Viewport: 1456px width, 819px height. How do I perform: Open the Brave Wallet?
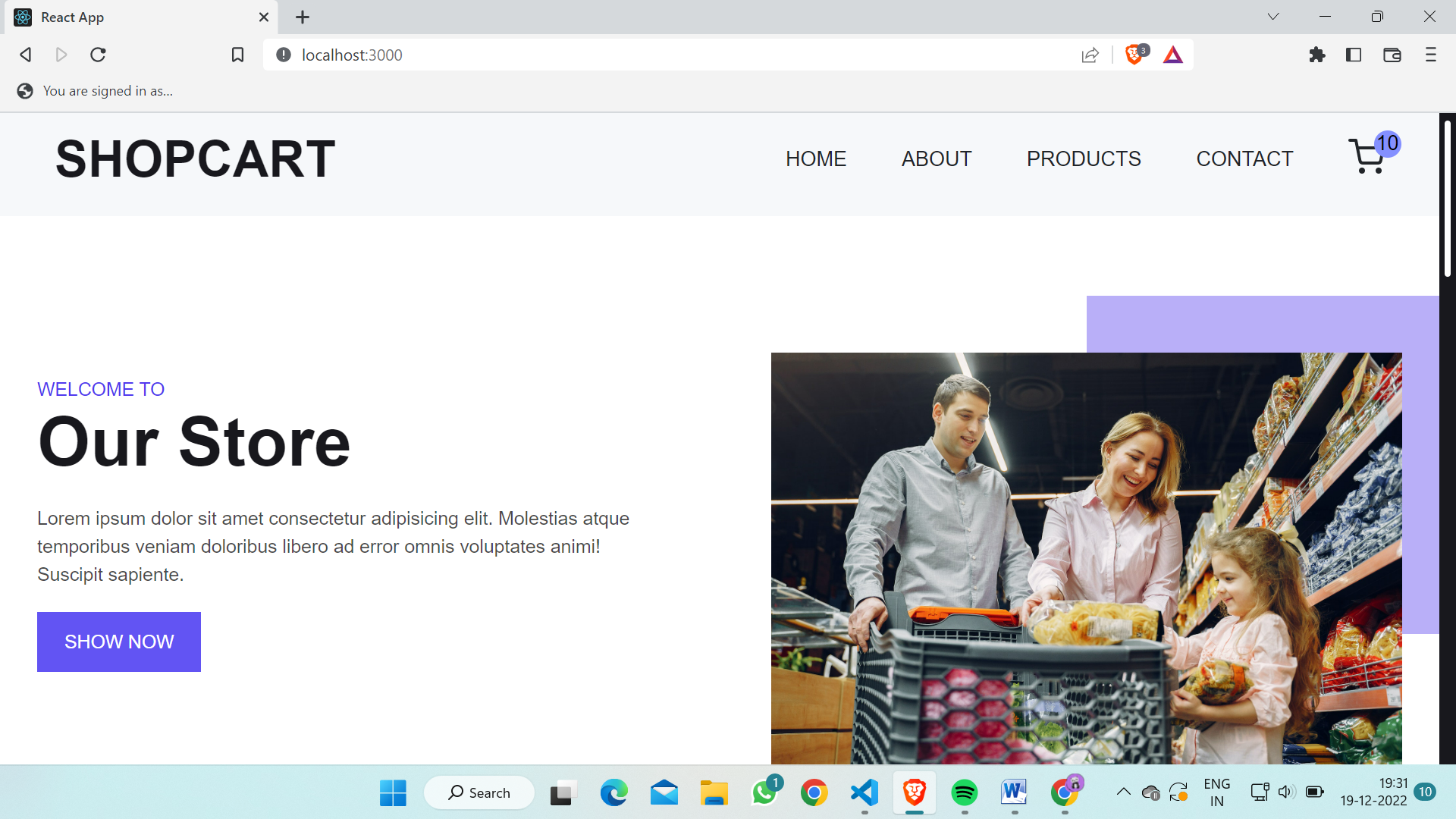coord(1392,55)
